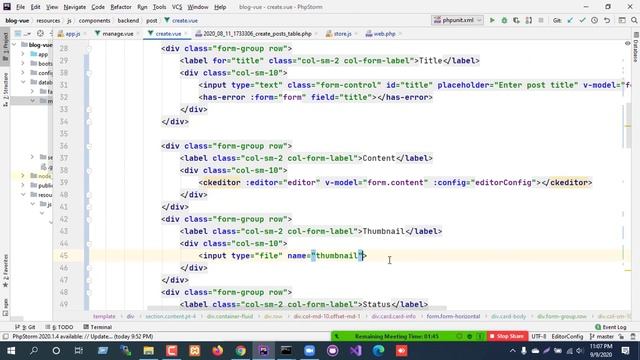Open the Tools menu
640x360 pixels.
(x=159, y=7)
